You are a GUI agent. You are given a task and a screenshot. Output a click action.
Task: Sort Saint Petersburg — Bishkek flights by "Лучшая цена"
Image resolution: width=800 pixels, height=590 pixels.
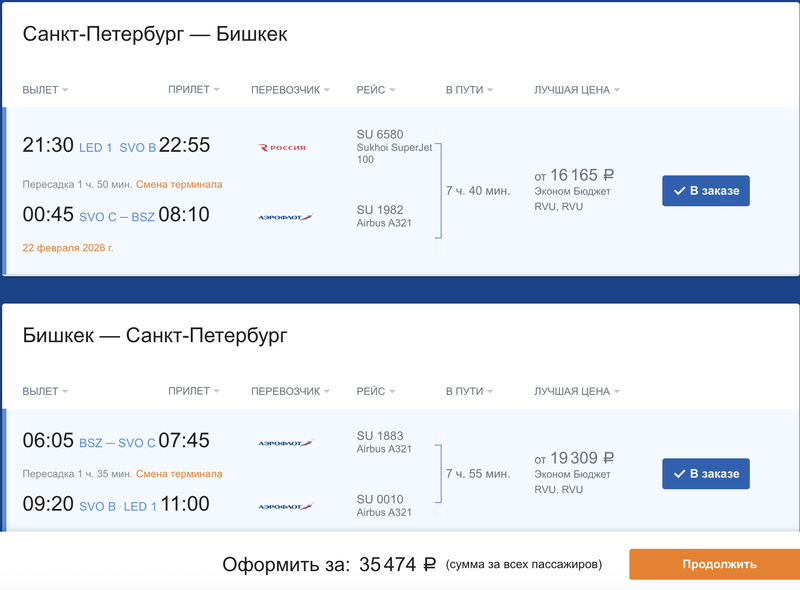[577, 90]
